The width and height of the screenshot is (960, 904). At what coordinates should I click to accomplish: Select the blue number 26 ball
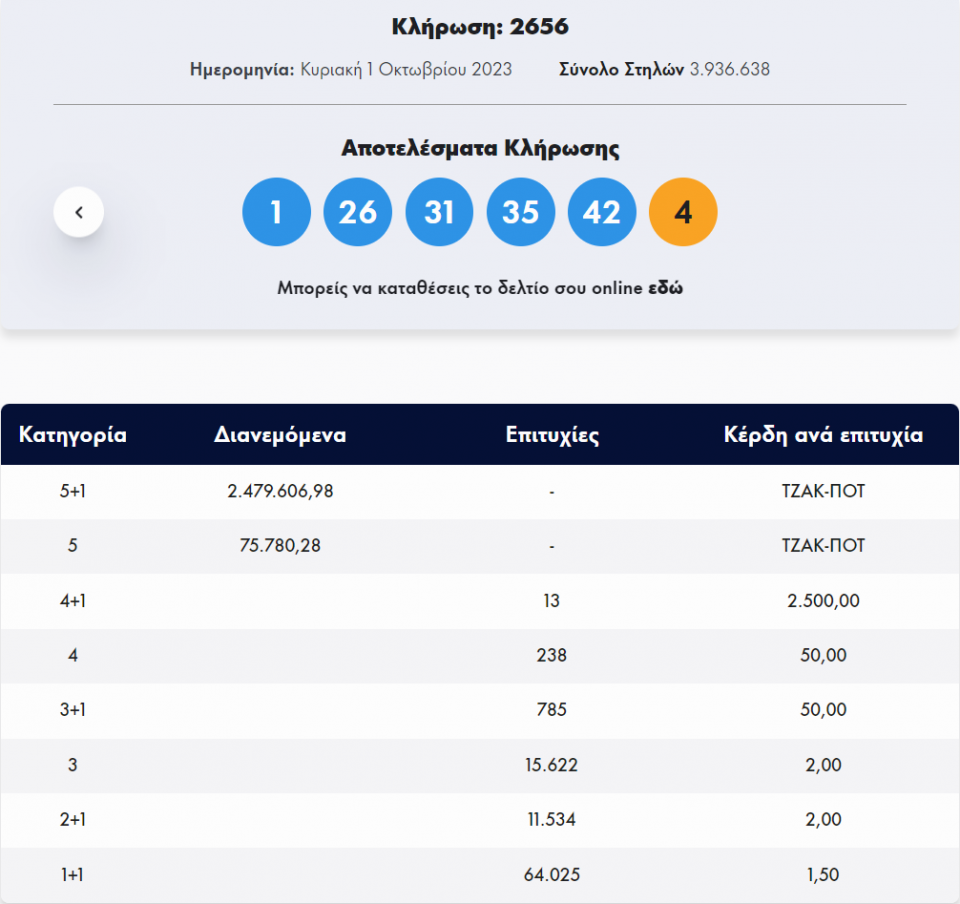(x=358, y=212)
